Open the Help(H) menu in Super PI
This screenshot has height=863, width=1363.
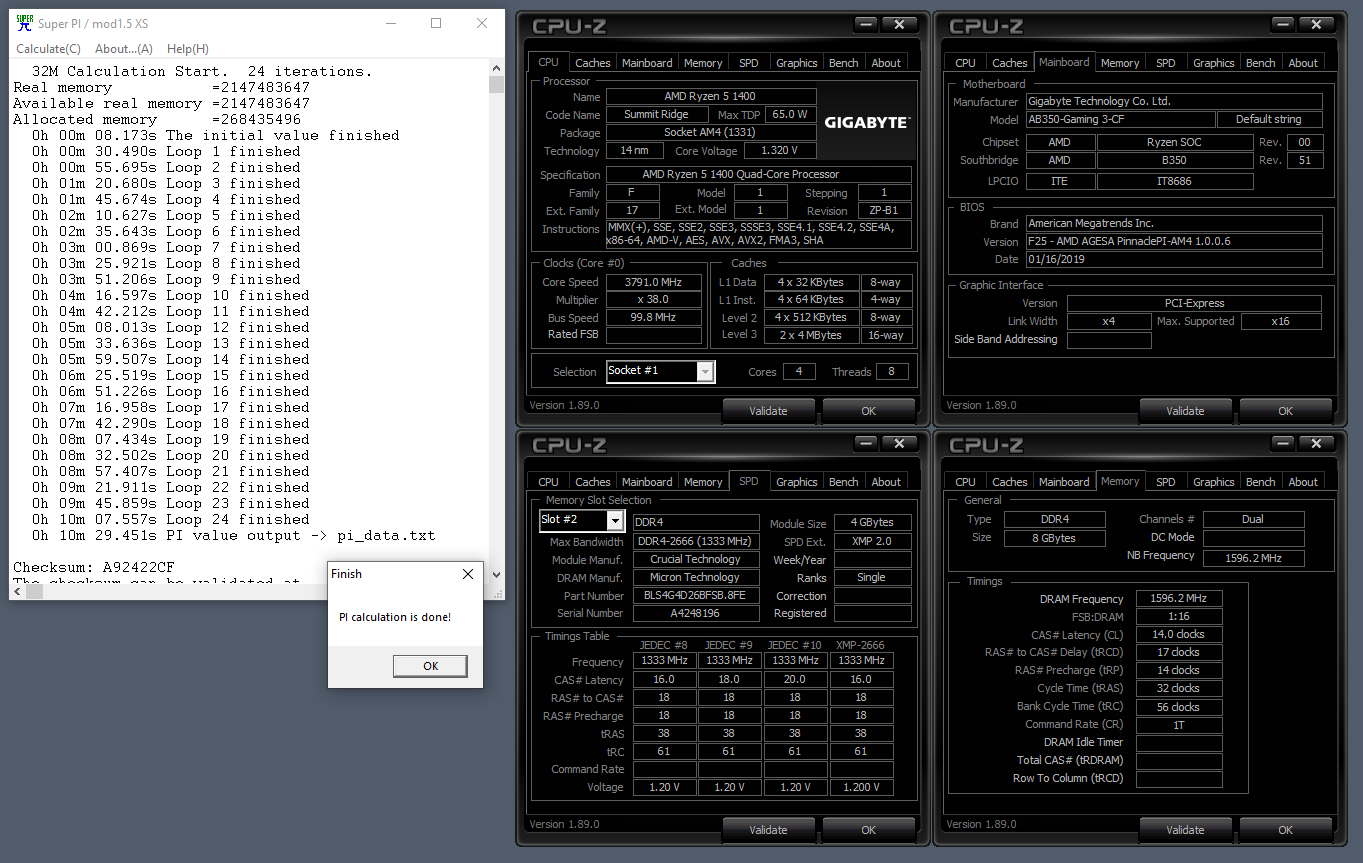coord(188,48)
